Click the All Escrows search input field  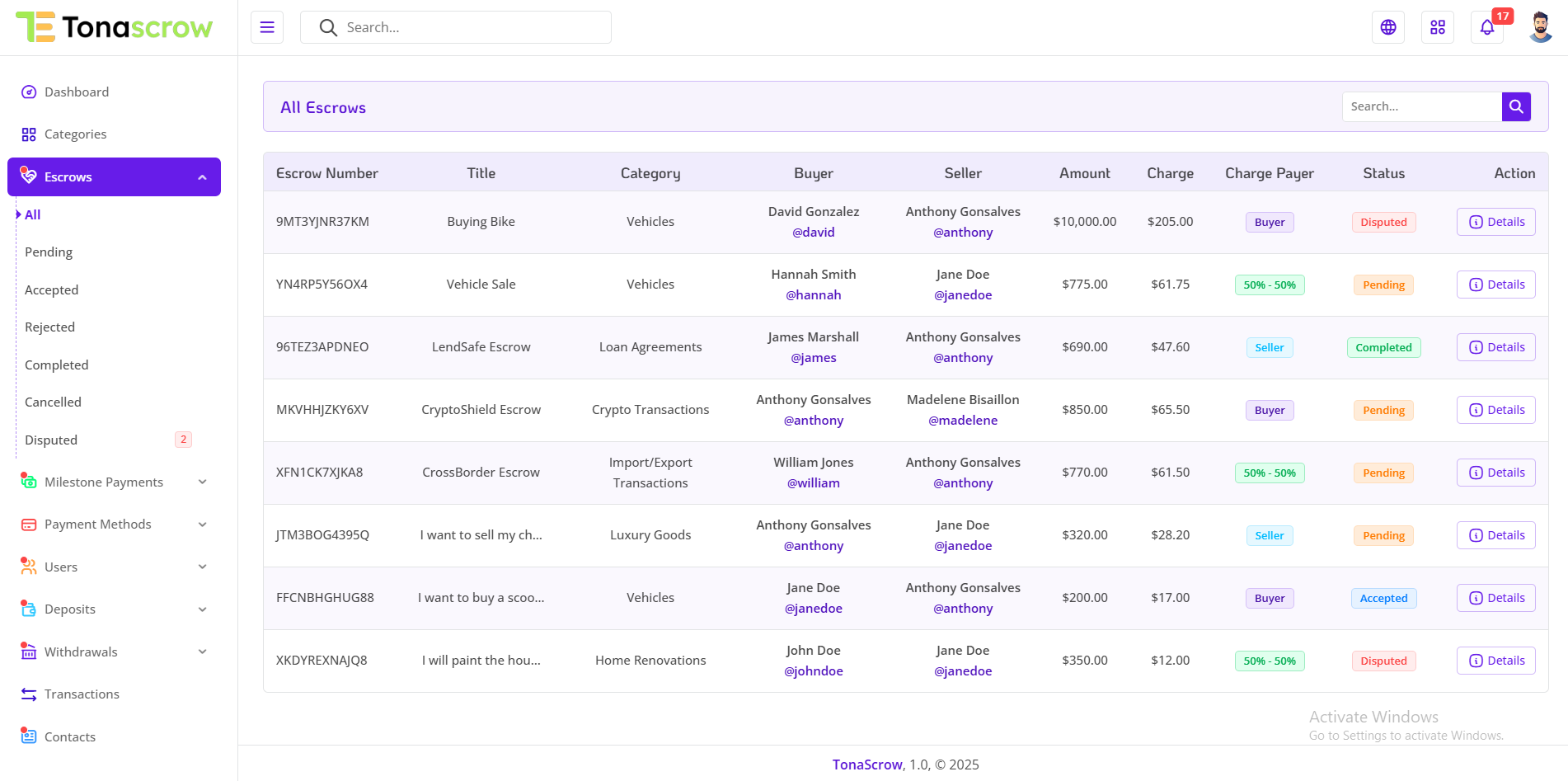(1421, 106)
